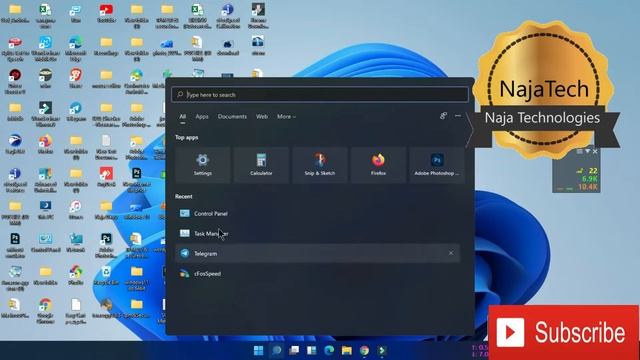The width and height of the screenshot is (640, 360).
Task: Click the 'Type here to search' field
Action: (x=320, y=95)
